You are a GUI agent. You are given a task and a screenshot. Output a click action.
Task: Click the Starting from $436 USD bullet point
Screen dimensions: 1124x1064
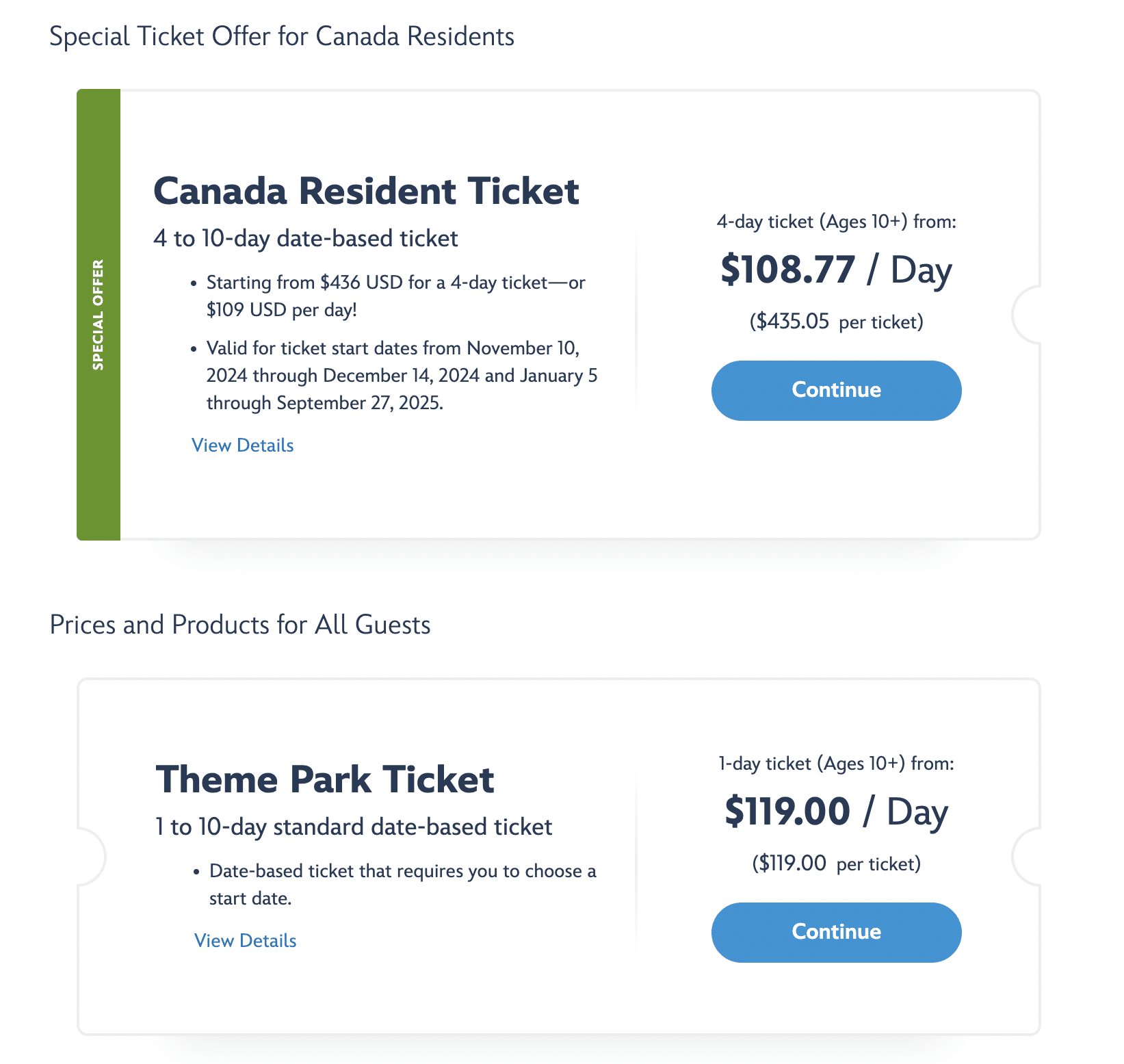click(395, 296)
